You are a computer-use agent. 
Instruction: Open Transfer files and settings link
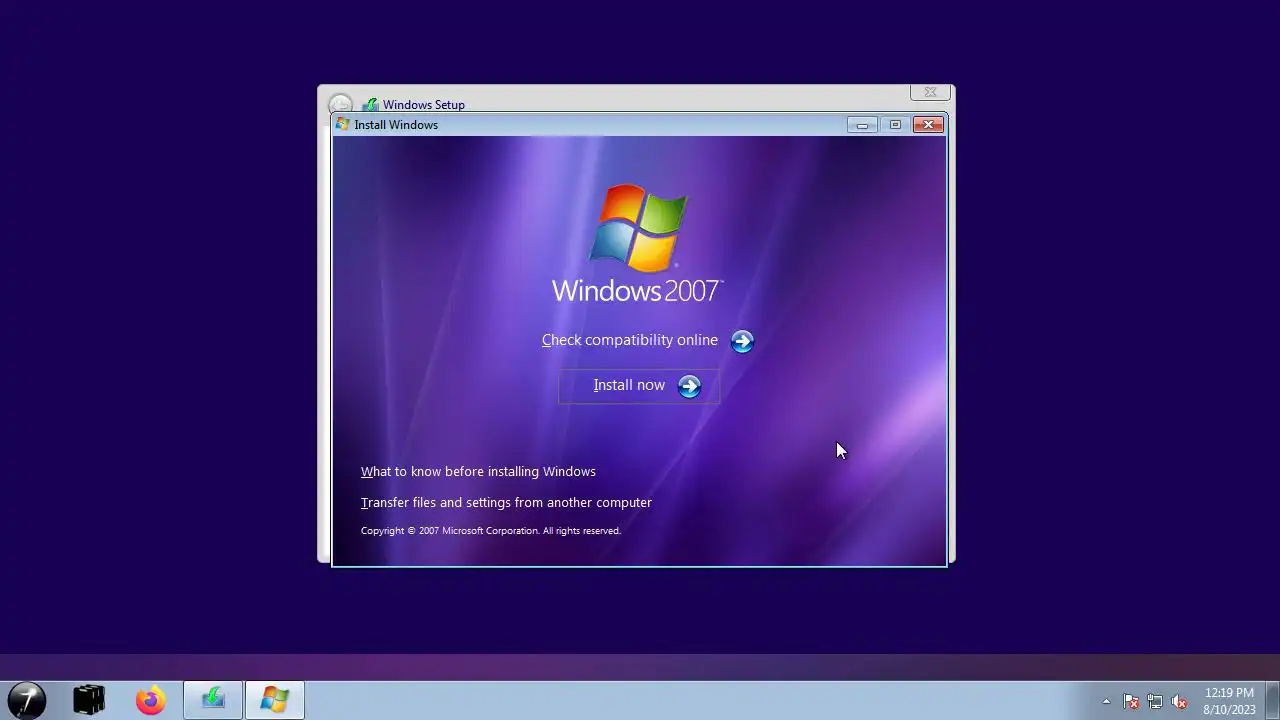(506, 502)
